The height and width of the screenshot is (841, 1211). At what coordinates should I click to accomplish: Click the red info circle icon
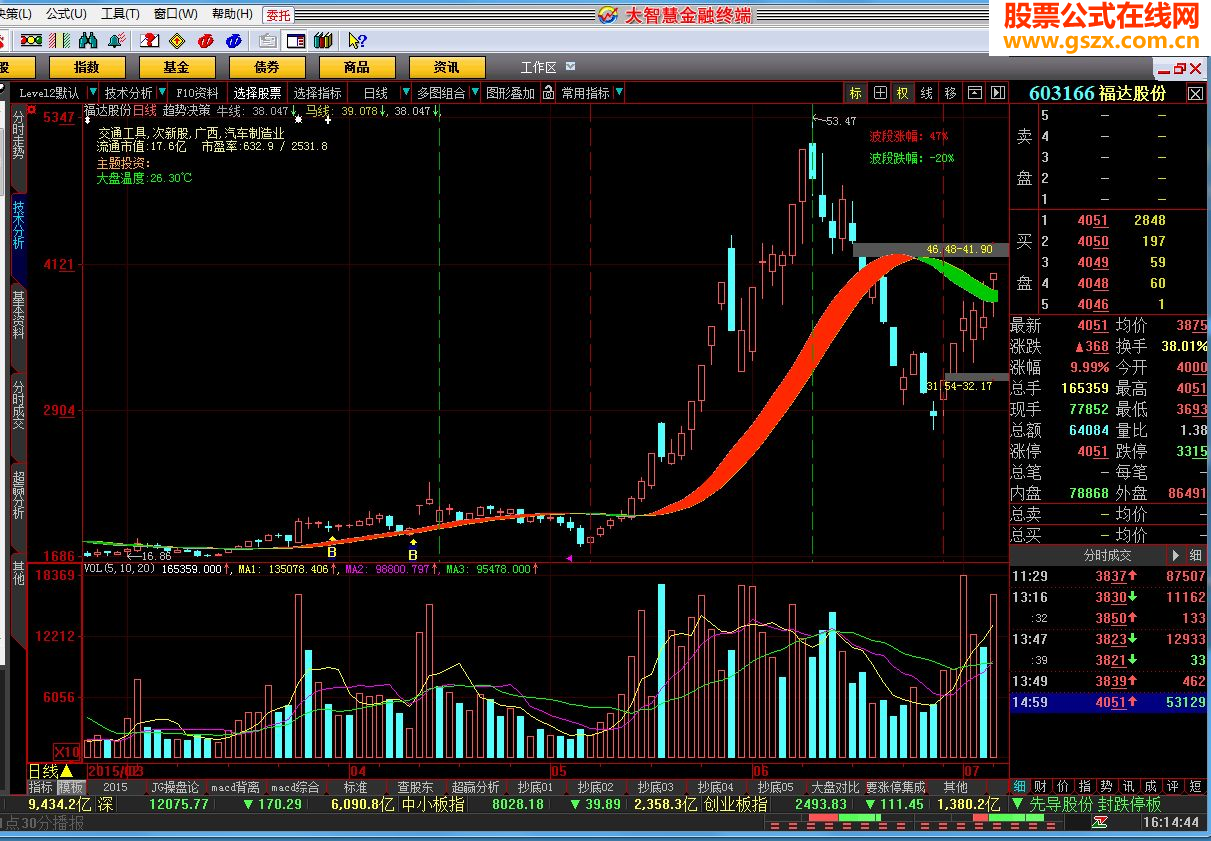click(x=206, y=41)
